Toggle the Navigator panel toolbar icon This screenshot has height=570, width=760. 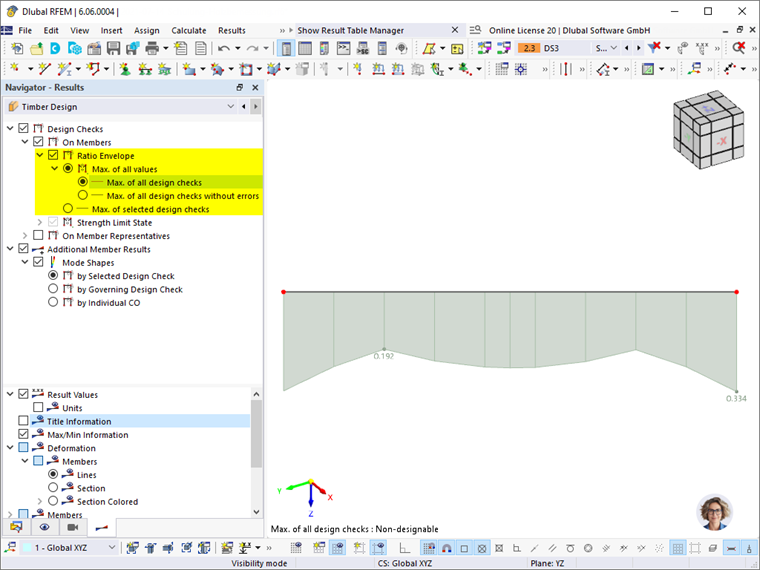tap(286, 48)
